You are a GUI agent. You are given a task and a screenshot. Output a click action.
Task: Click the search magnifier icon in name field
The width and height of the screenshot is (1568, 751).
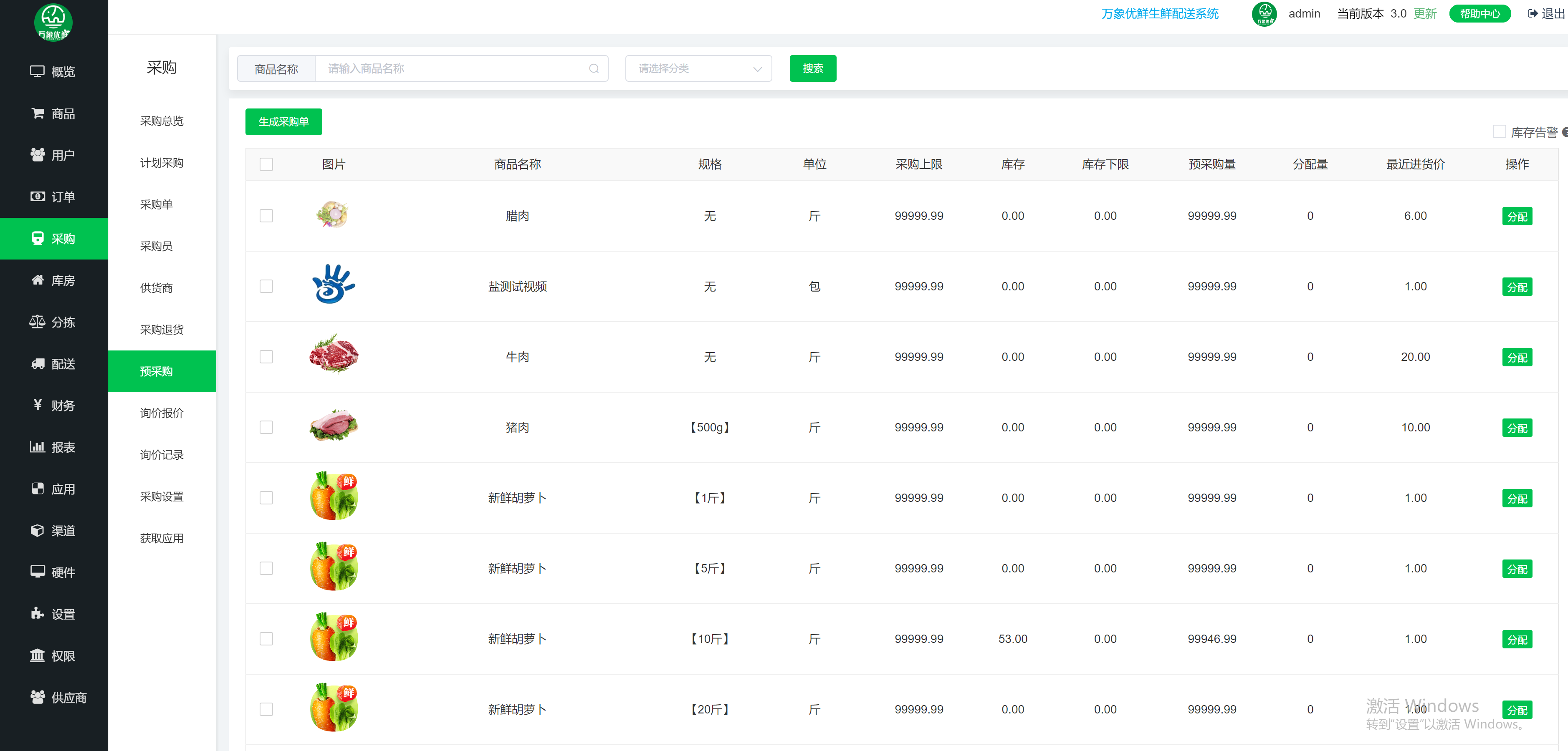click(x=594, y=69)
